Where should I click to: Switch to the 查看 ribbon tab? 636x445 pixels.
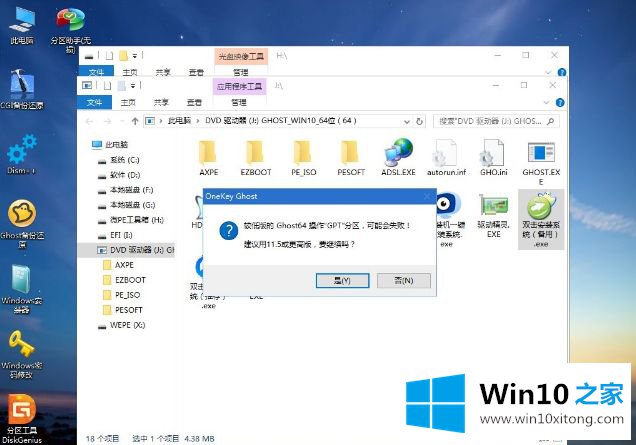tap(196, 102)
